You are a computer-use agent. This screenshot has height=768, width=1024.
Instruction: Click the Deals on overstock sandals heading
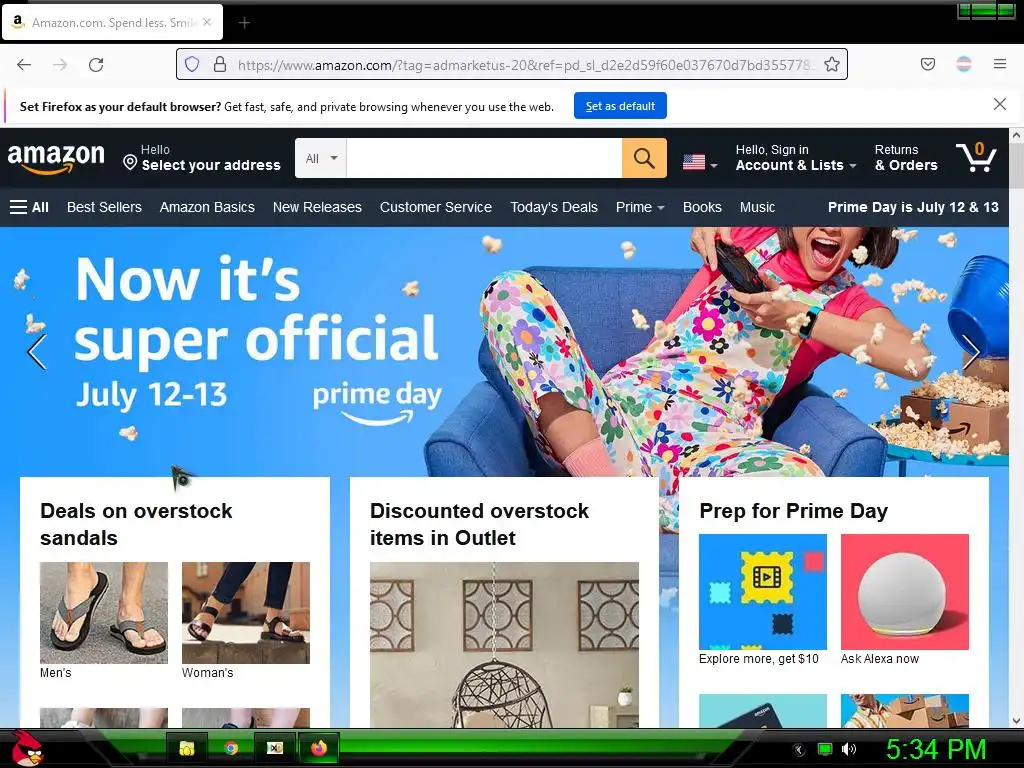click(x=136, y=524)
